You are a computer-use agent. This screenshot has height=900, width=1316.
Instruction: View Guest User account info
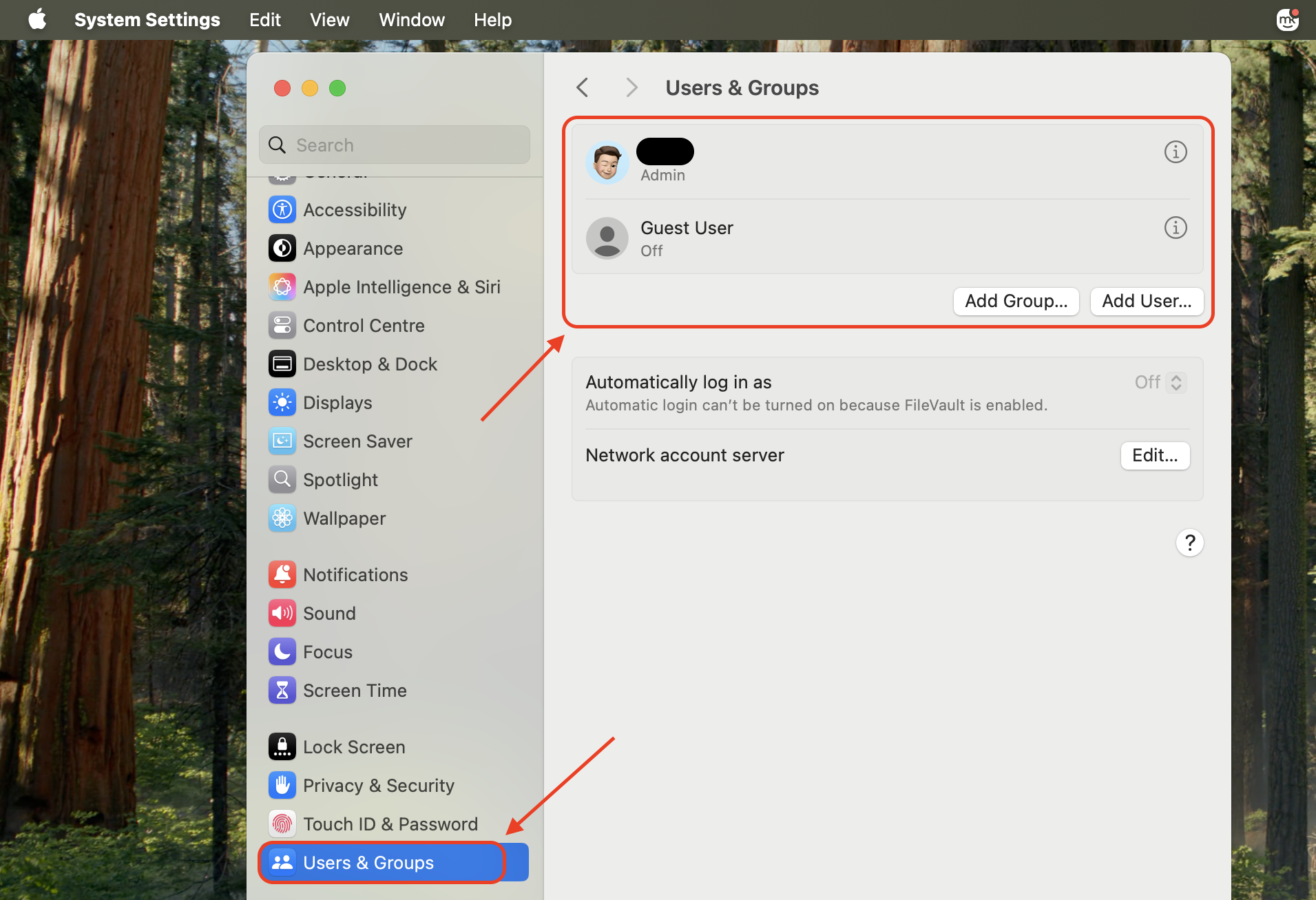tap(1175, 227)
